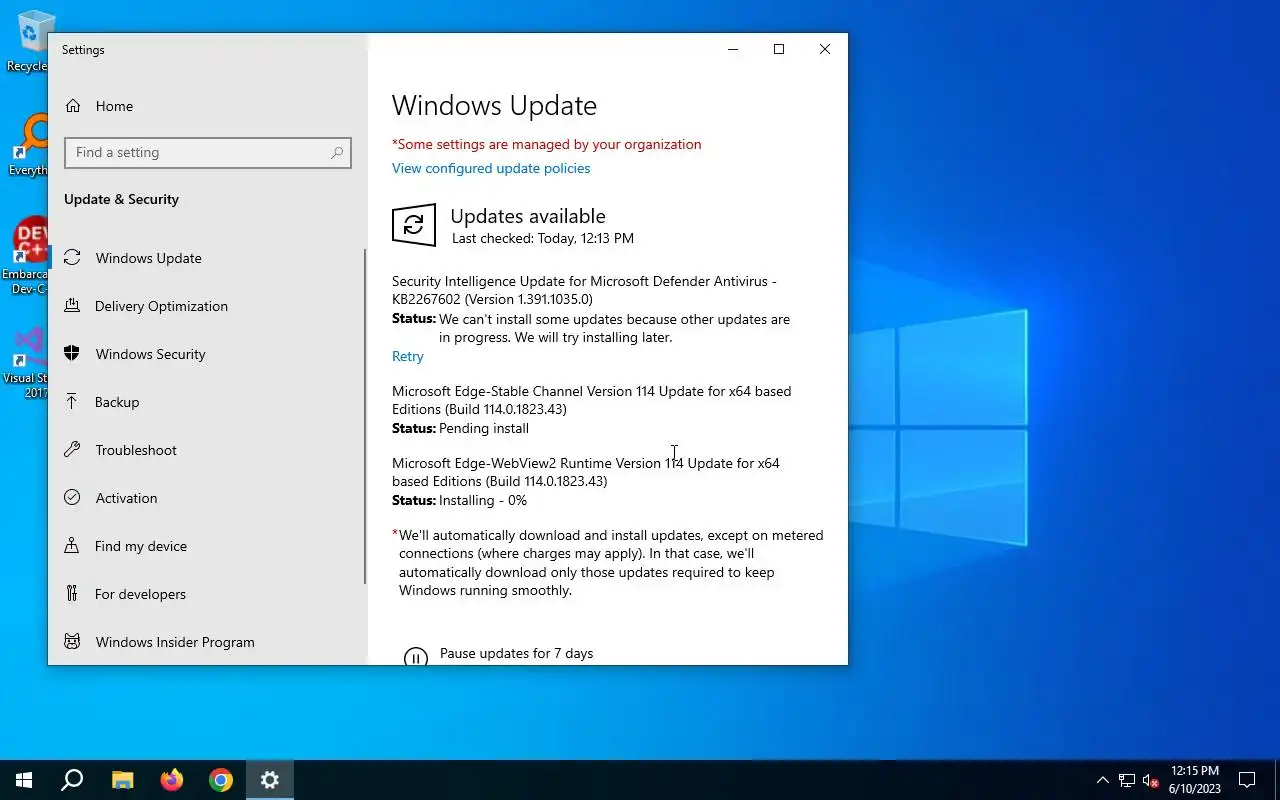Click the Backup upload arrow icon
This screenshot has width=1280, height=800.
[72, 402]
